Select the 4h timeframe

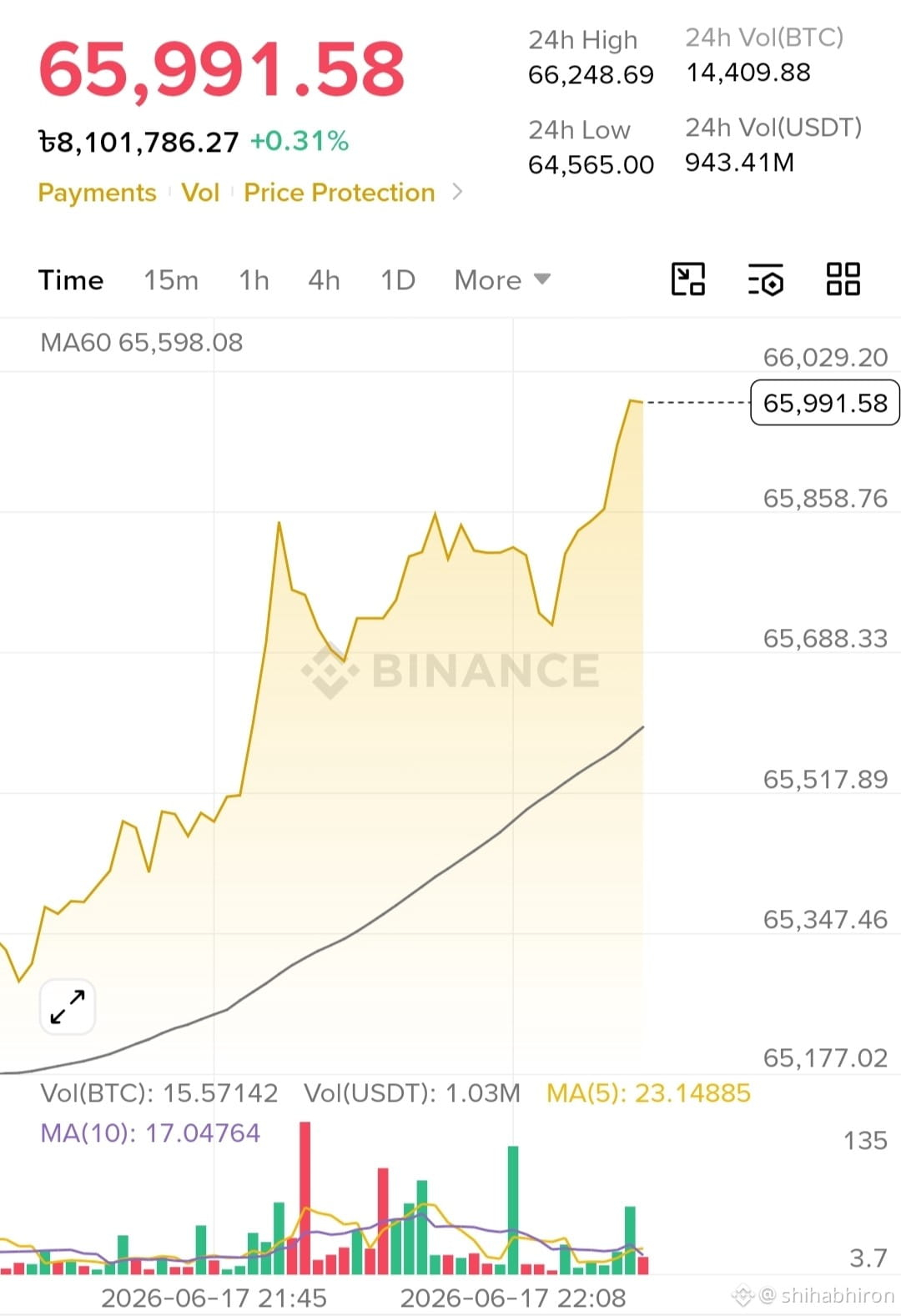click(324, 280)
